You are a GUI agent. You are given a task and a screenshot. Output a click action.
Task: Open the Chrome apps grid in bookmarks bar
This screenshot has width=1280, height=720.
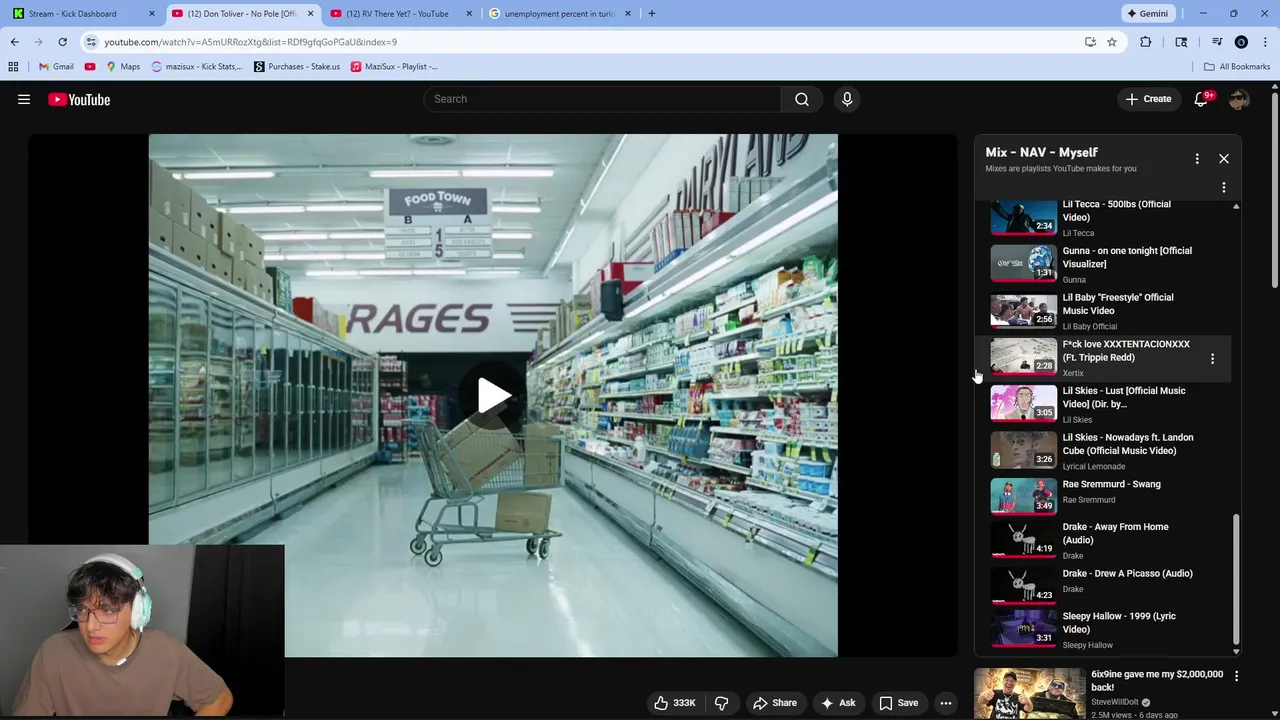click(x=13, y=66)
